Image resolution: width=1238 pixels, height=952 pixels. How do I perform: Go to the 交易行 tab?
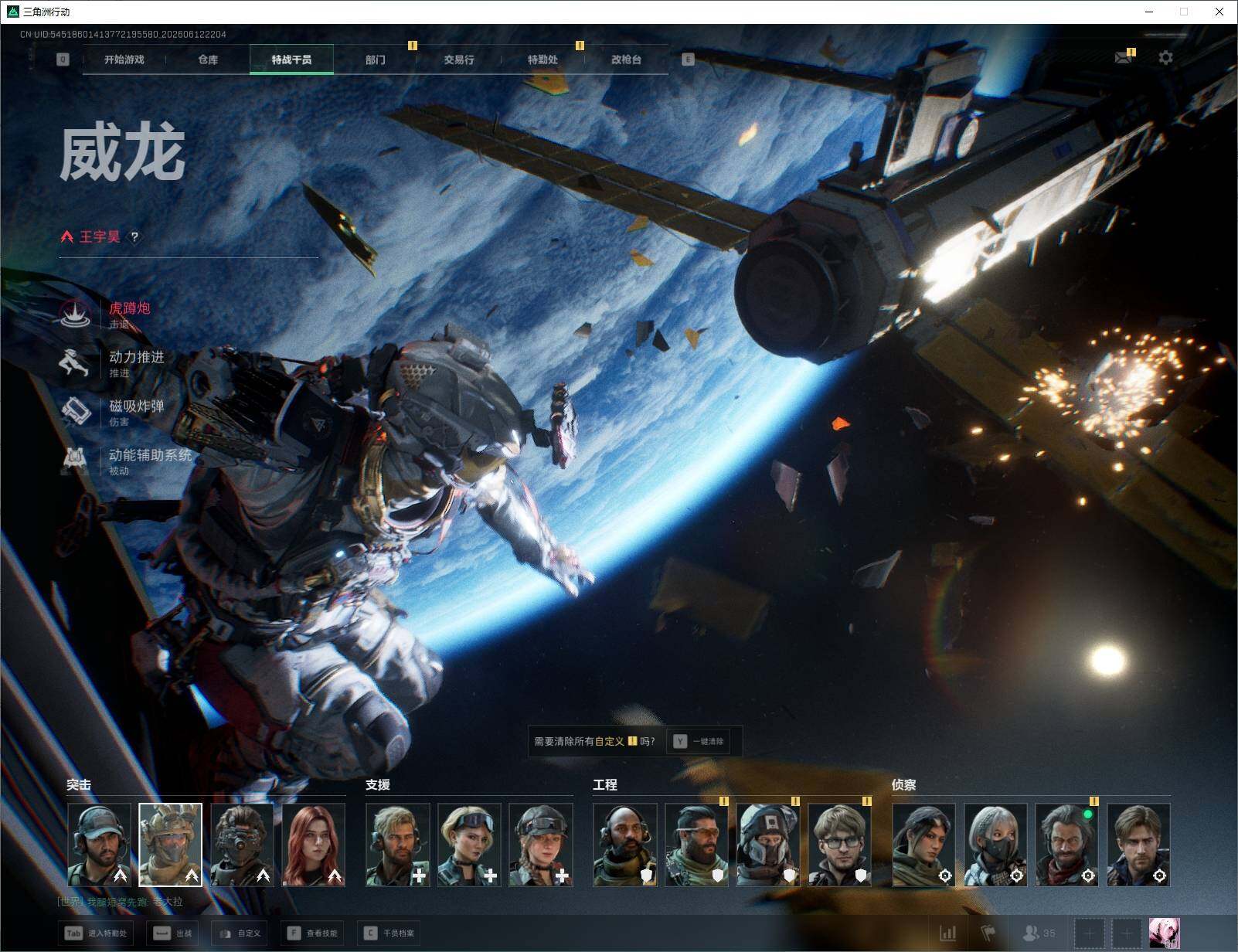(x=459, y=59)
